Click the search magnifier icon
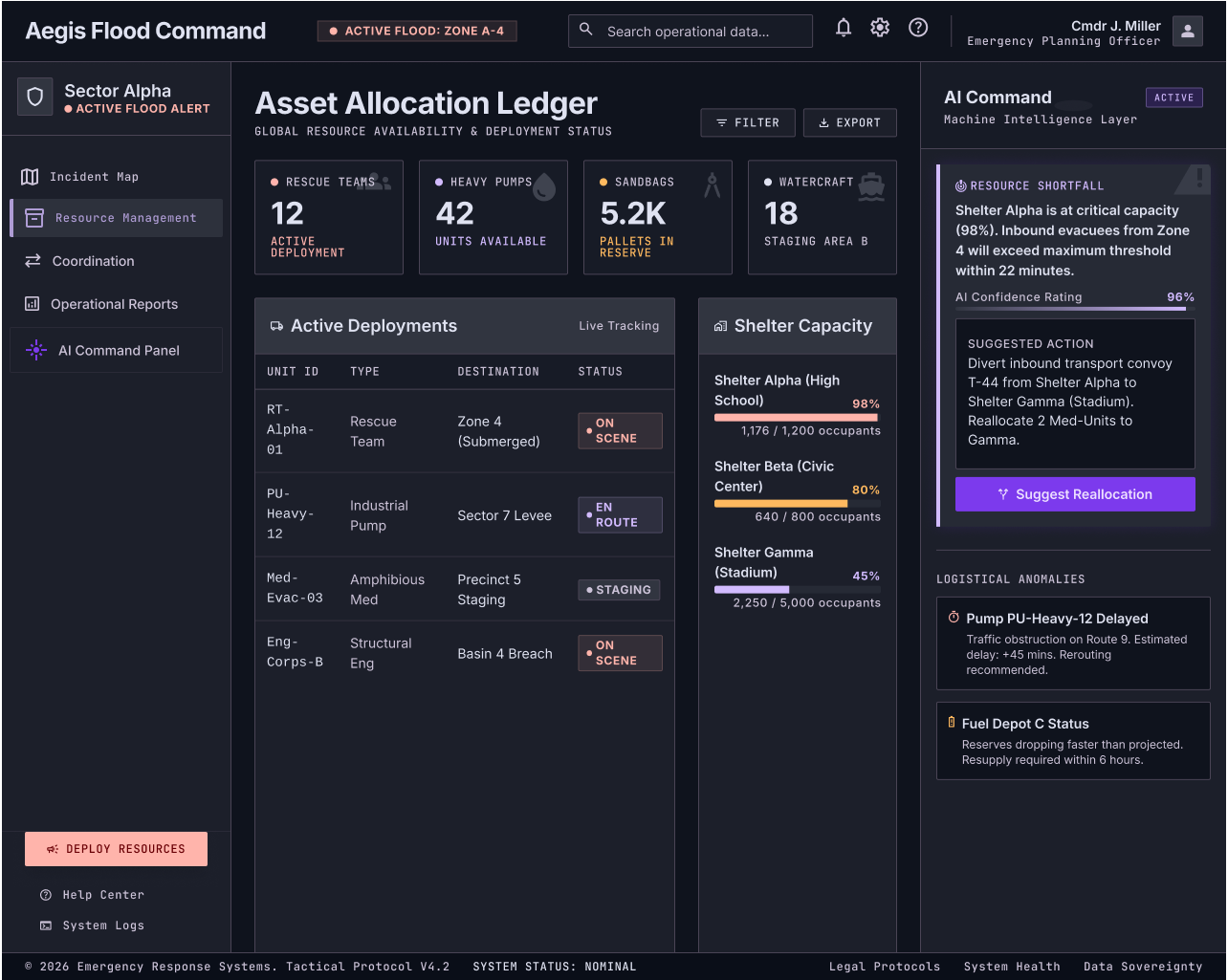This screenshot has height=980, width=1228. pos(586,31)
